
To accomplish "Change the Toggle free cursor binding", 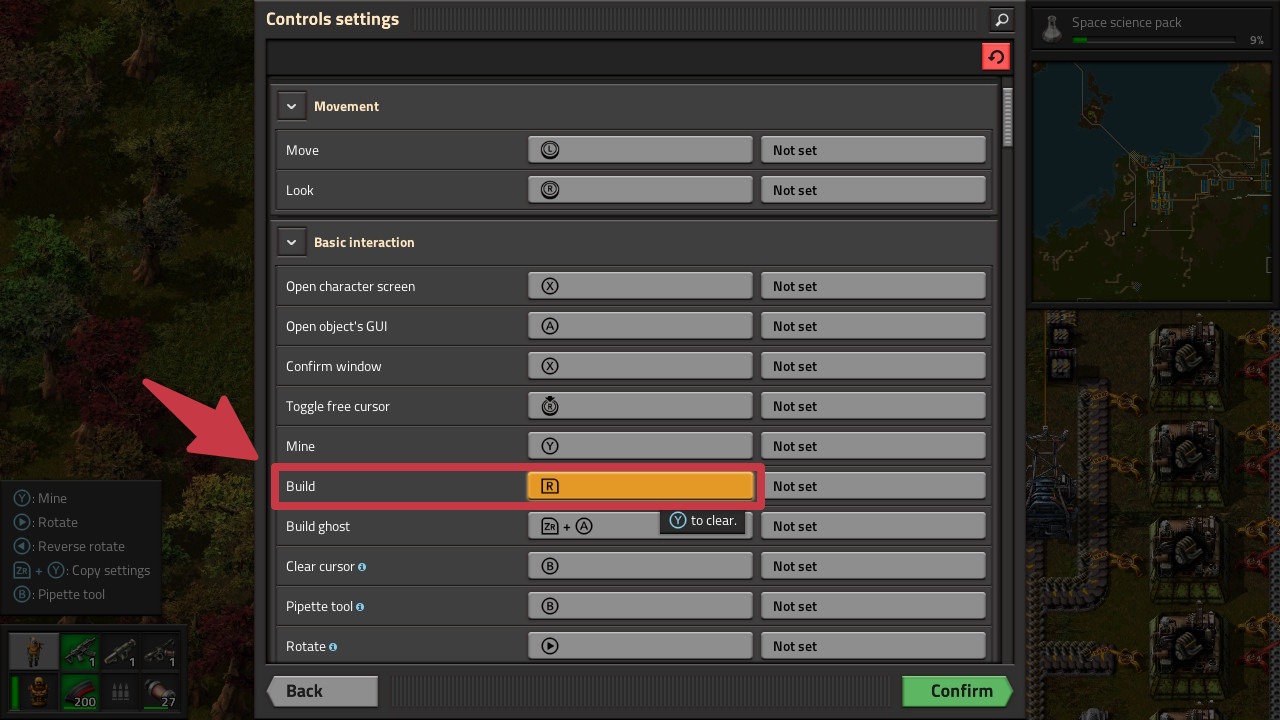I will point(640,406).
